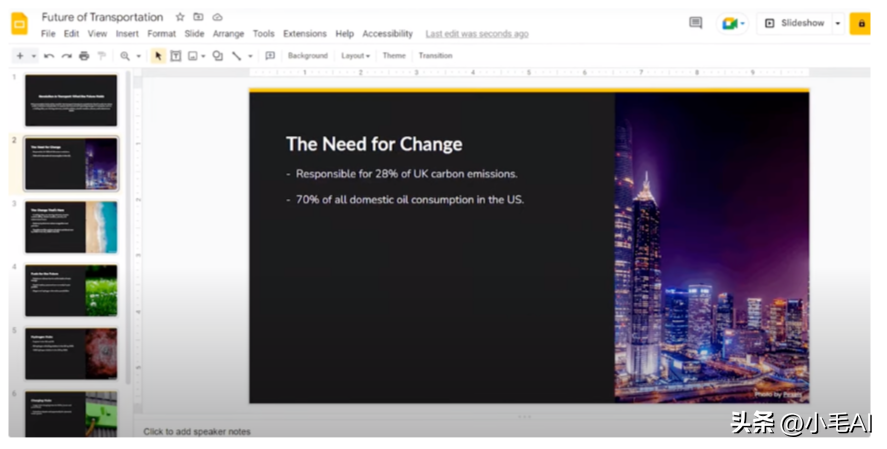Image resolution: width=887 pixels, height=449 pixels.
Task: Open the Format menu
Action: point(162,34)
